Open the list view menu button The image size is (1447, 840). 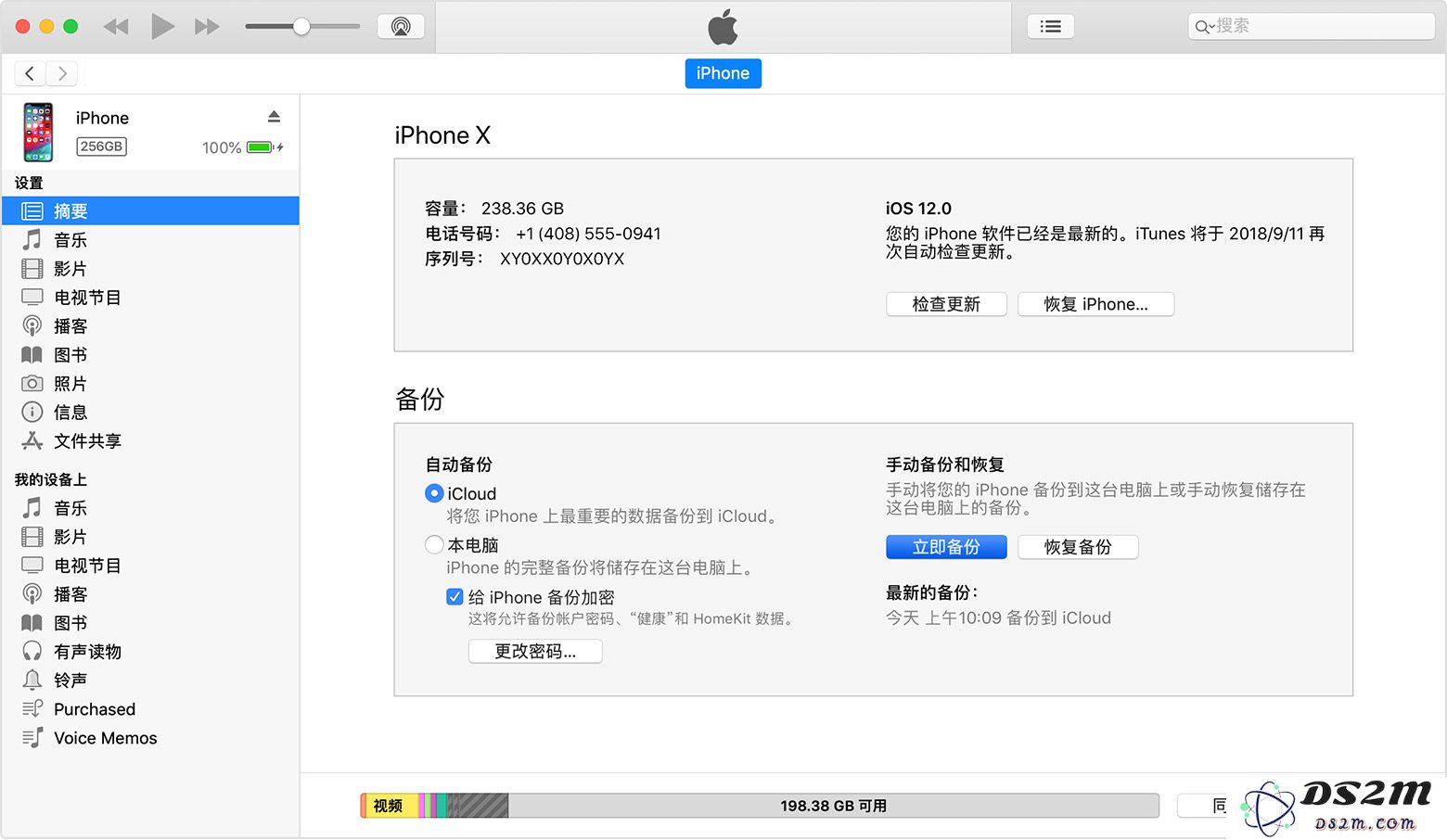1050,26
